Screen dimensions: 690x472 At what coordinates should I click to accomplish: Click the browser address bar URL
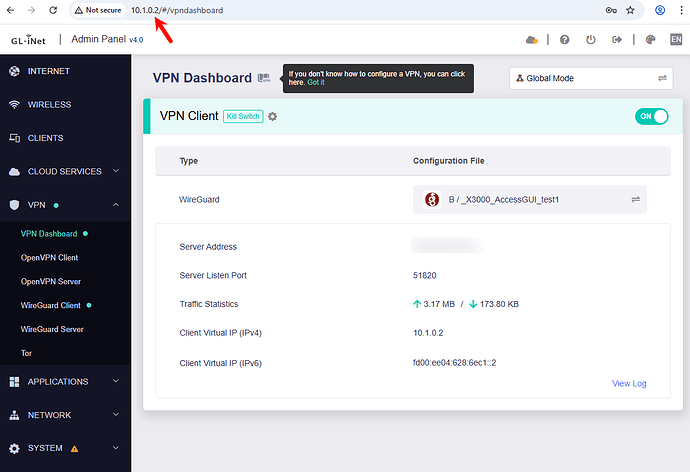click(x=177, y=10)
